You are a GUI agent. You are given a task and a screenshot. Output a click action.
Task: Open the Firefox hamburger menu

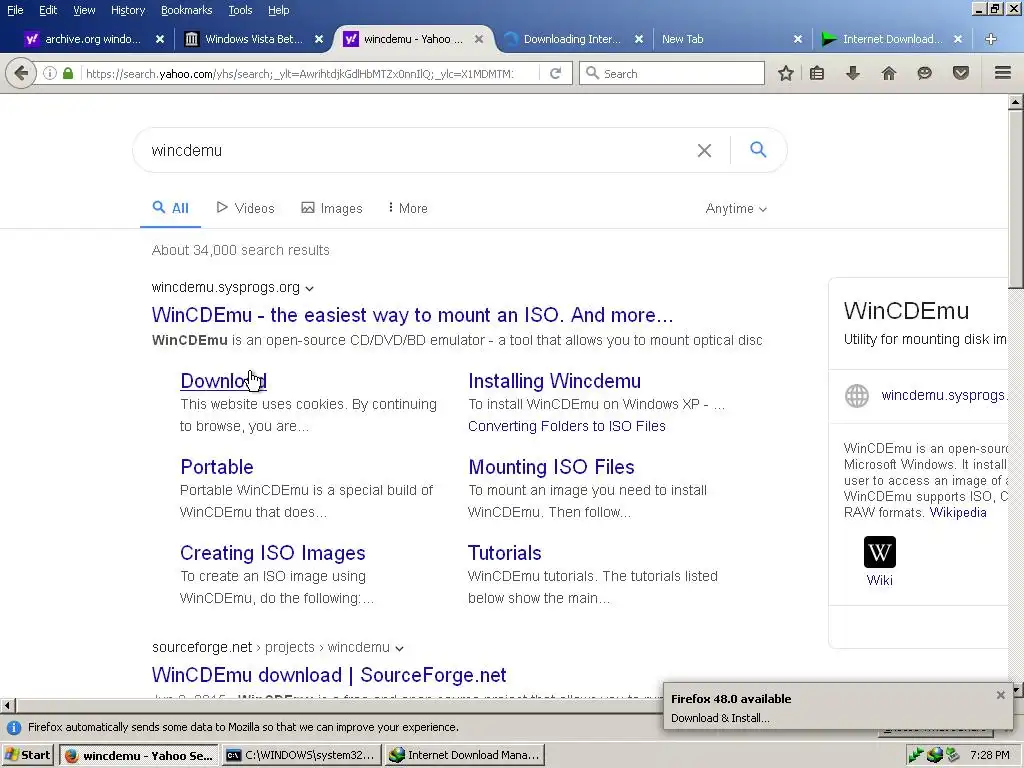[x=1003, y=73]
